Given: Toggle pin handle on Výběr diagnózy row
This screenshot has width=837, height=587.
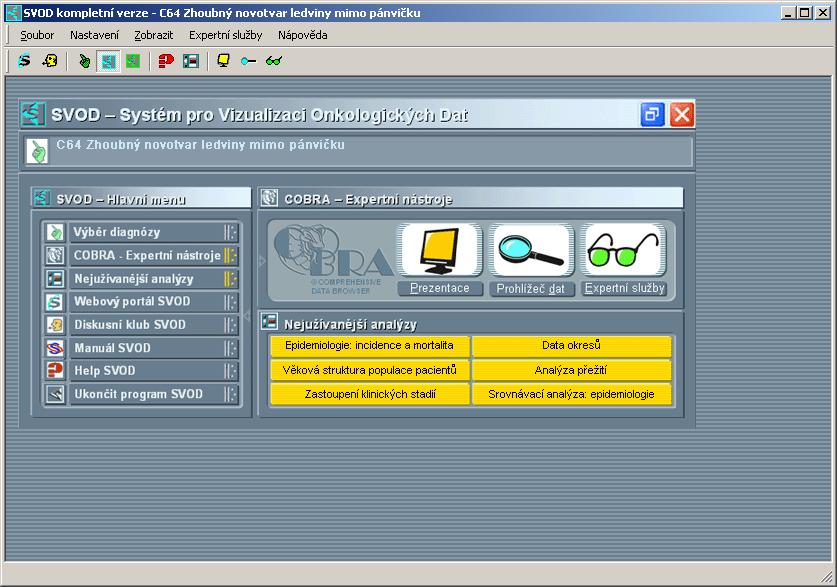Looking at the screenshot, I should pyautogui.click(x=230, y=232).
